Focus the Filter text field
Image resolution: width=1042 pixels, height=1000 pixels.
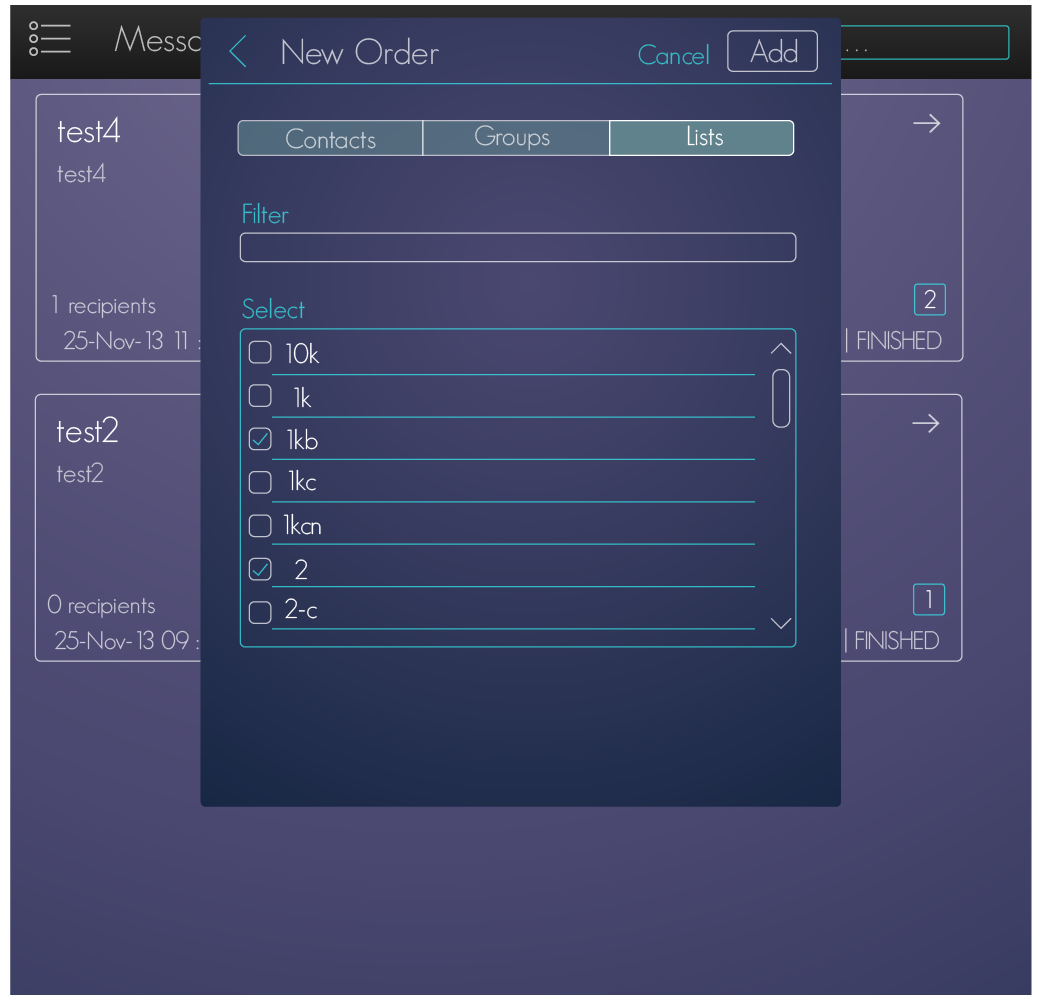click(517, 248)
